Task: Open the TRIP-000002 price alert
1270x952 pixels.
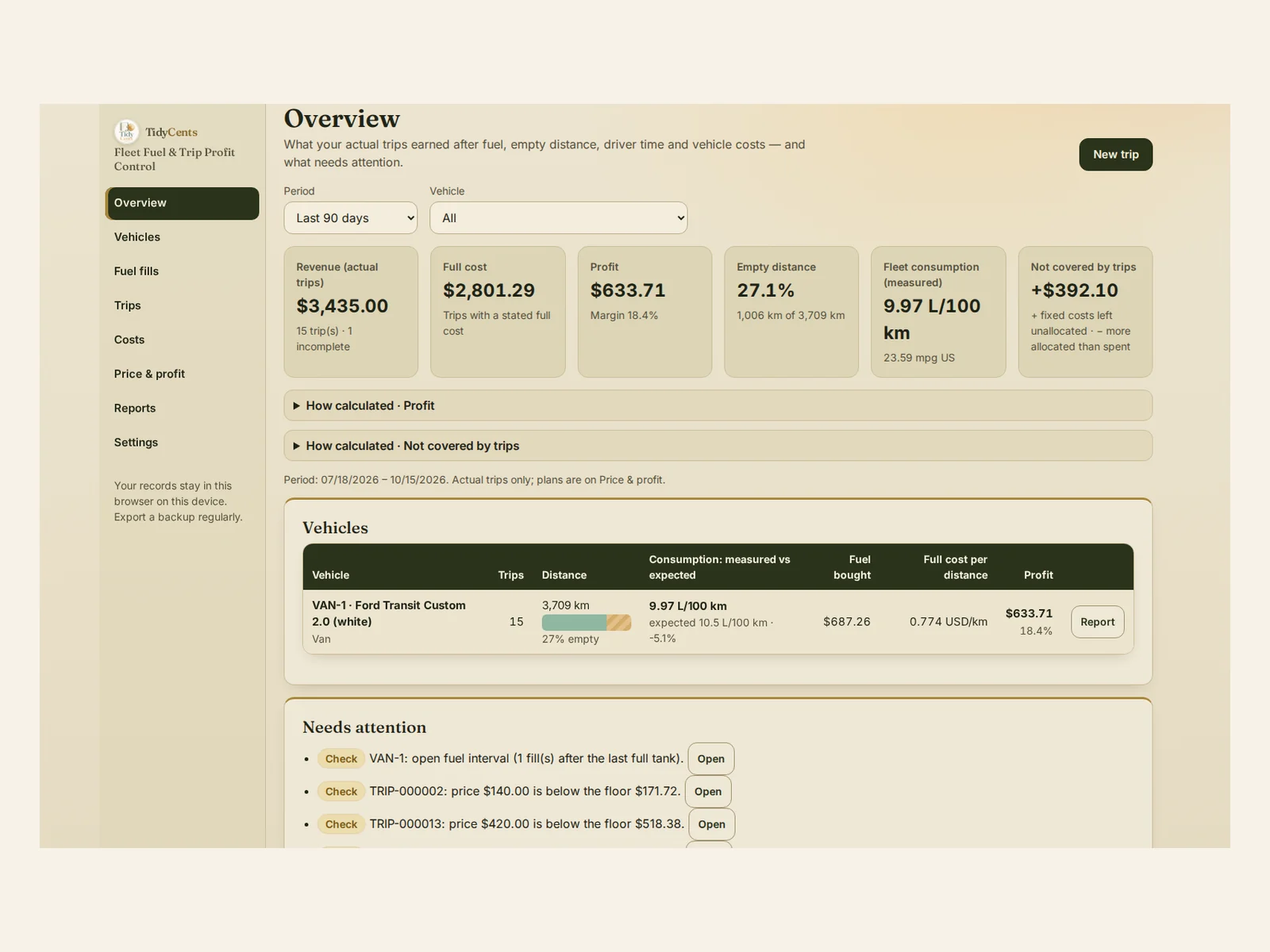Action: [708, 792]
